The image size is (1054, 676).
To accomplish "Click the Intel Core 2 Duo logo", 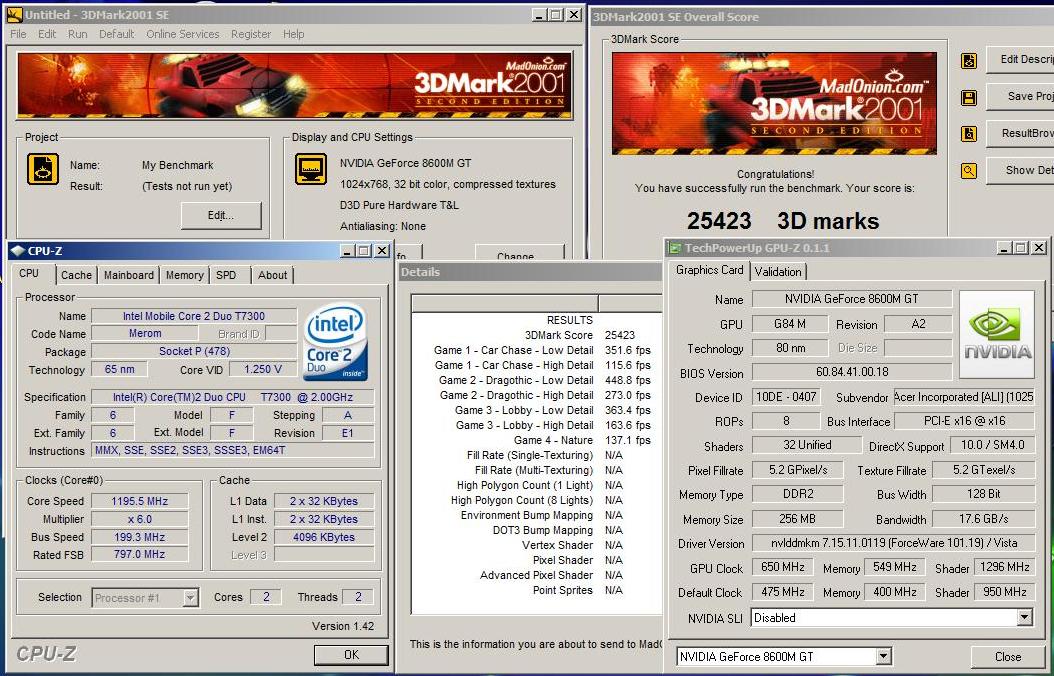I will coord(336,343).
